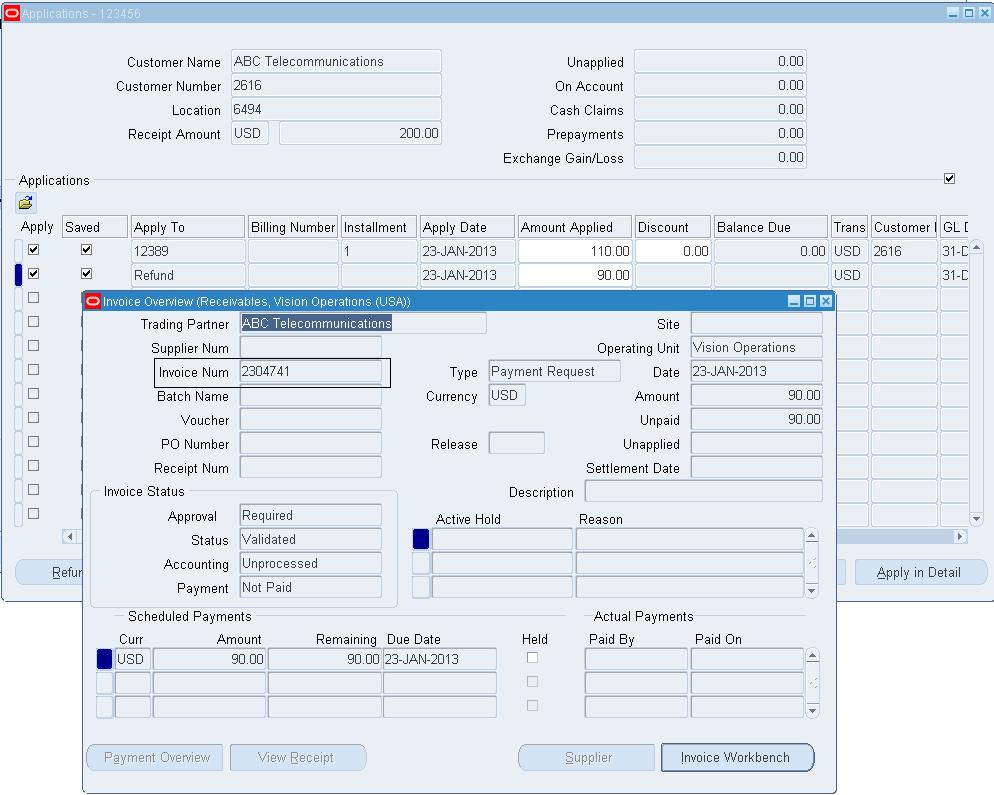The height and width of the screenshot is (795, 994).
Task: Click the Apply To cell 12389
Action: pos(188,251)
